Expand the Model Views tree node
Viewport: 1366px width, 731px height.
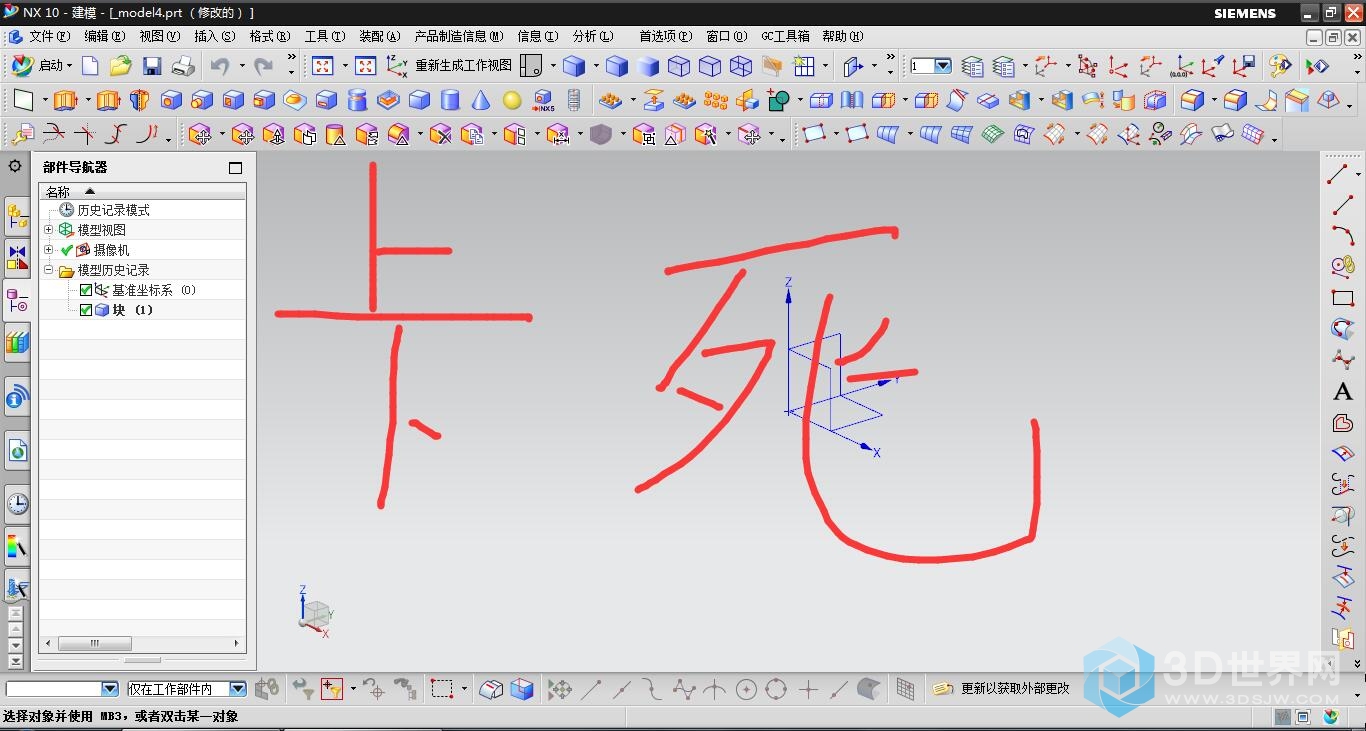pos(48,230)
